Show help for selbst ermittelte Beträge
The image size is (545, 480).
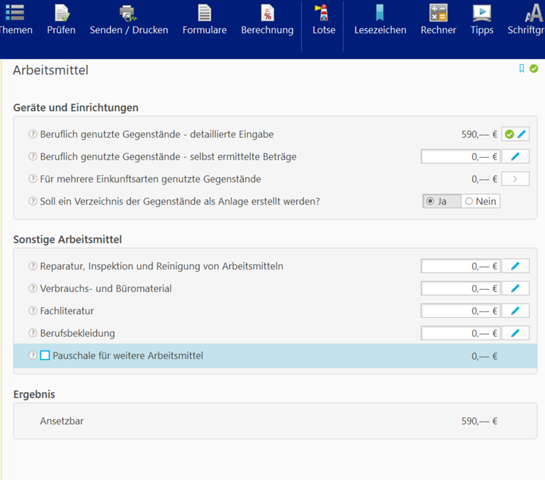tap(33, 156)
